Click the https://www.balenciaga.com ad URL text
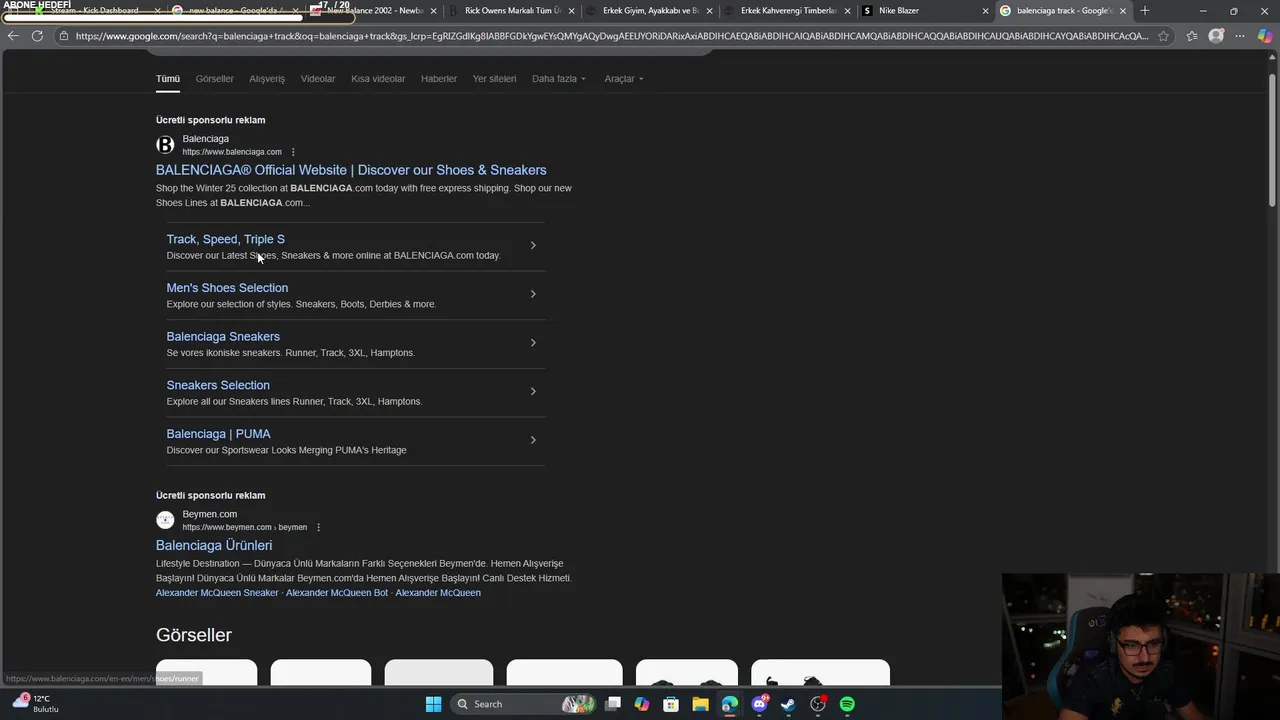The height and width of the screenshot is (720, 1280). 232,152
